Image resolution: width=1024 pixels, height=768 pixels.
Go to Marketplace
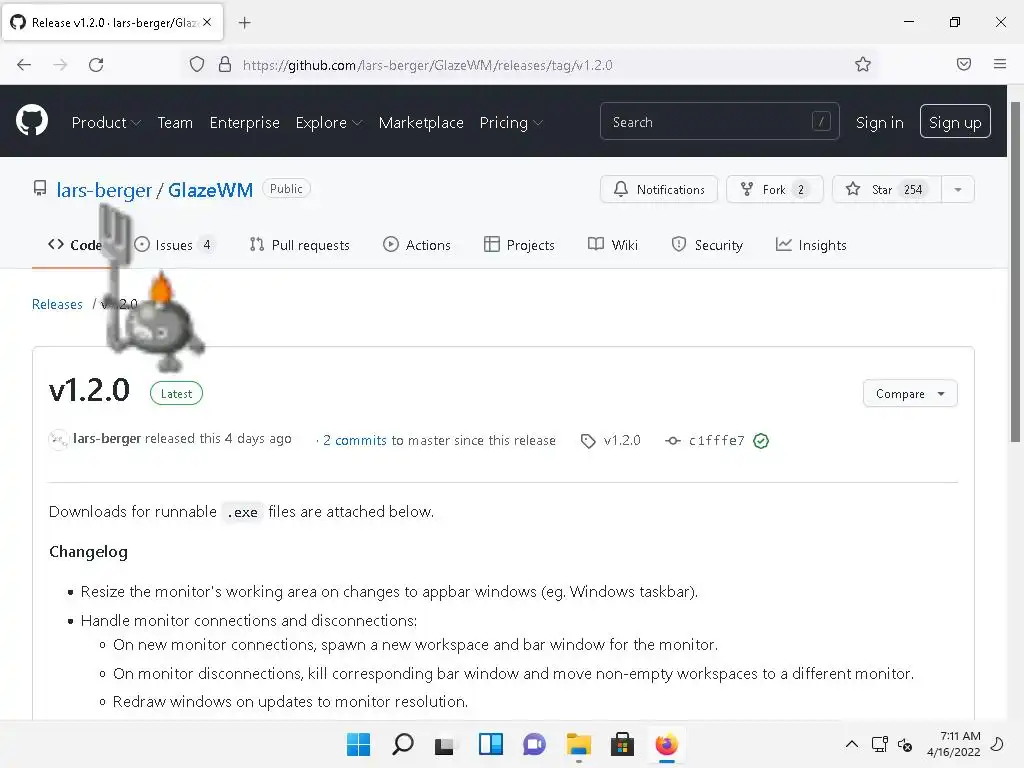pos(421,122)
